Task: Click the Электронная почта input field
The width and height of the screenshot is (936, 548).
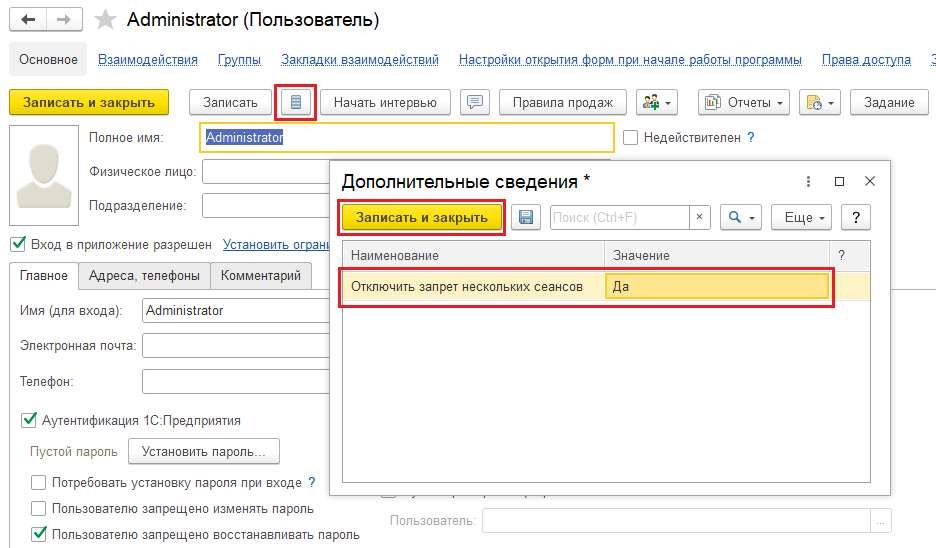Action: [236, 346]
